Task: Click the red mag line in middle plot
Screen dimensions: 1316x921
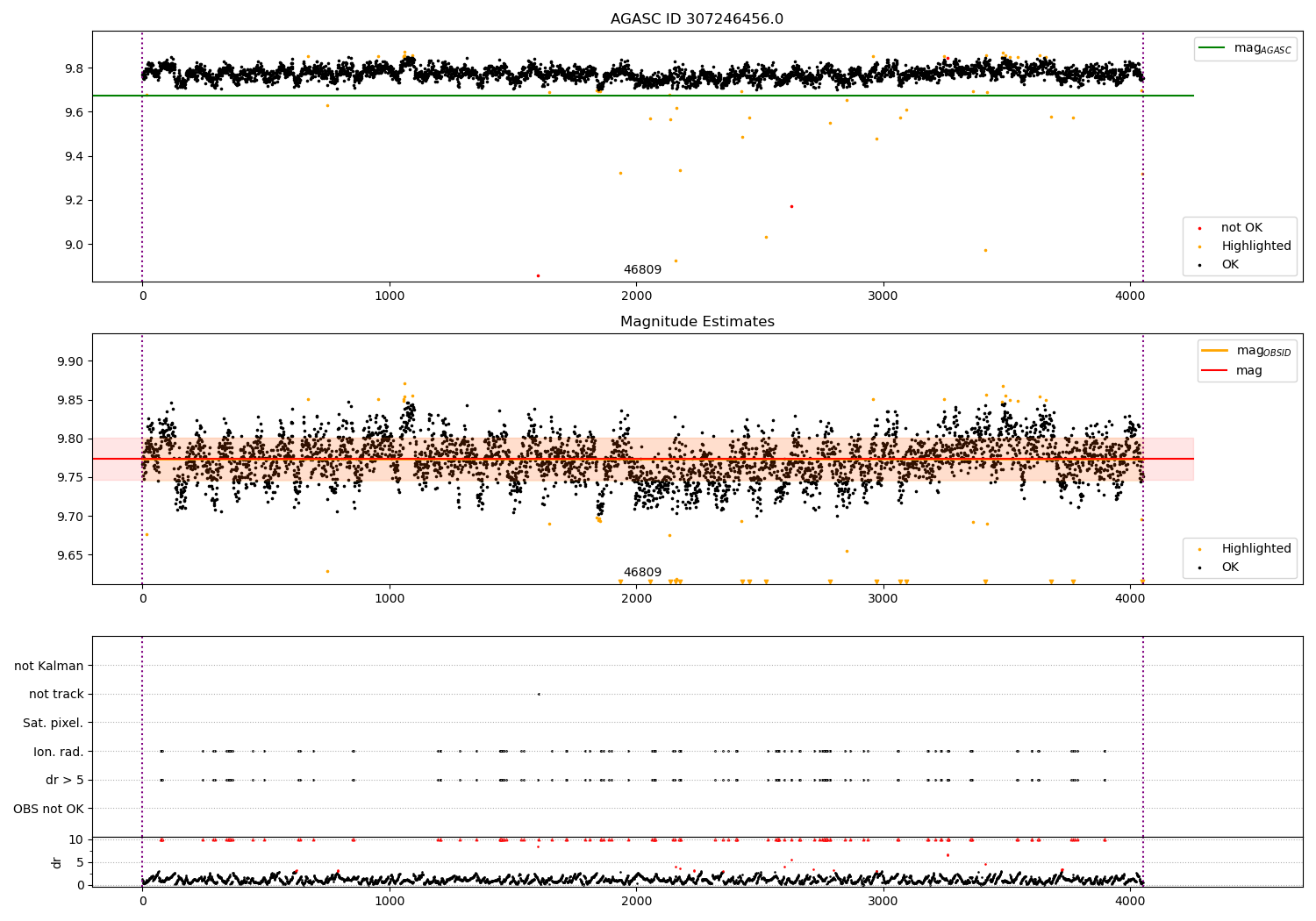Action: tap(642, 459)
